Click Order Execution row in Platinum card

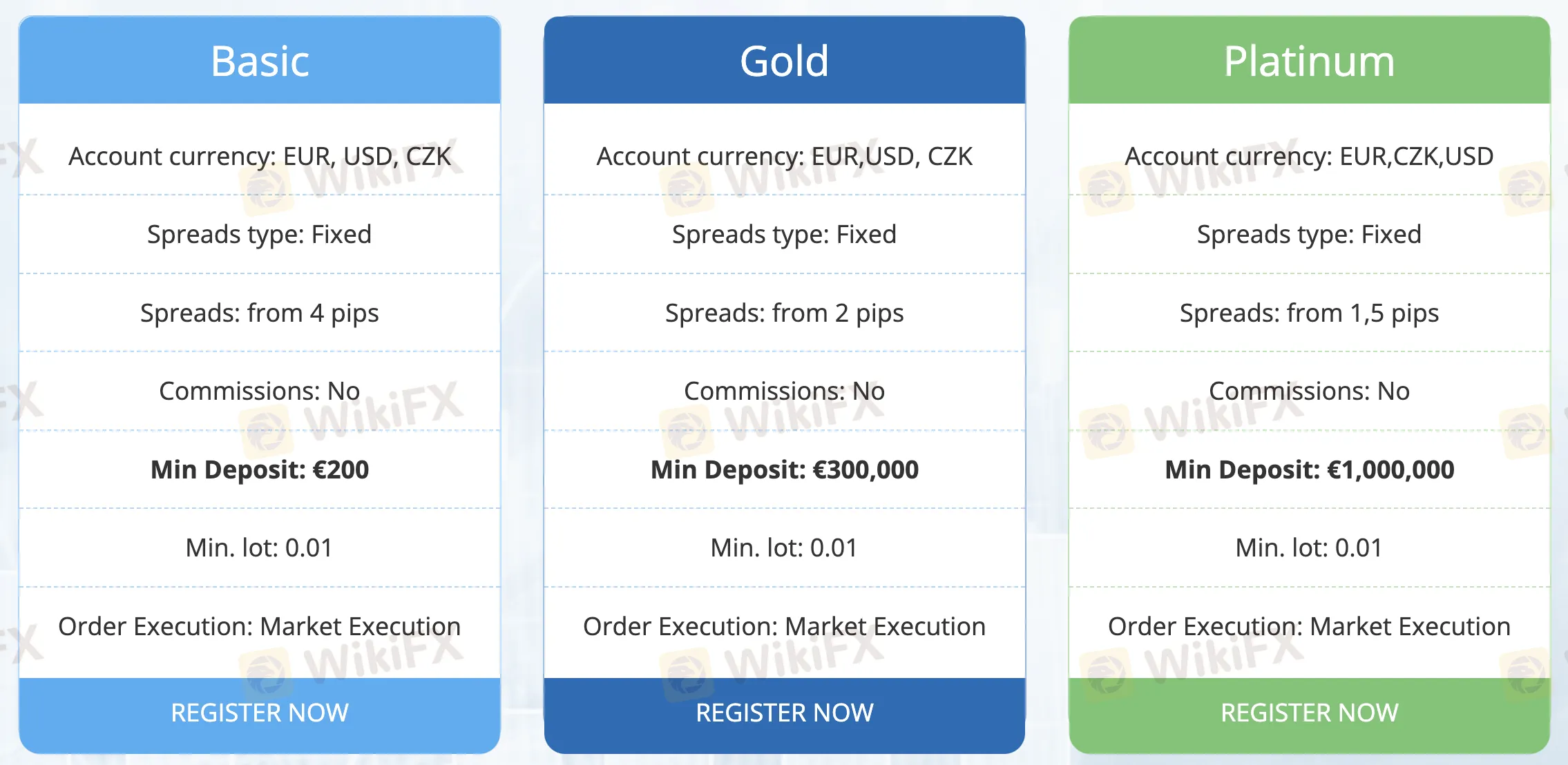pos(1310,627)
